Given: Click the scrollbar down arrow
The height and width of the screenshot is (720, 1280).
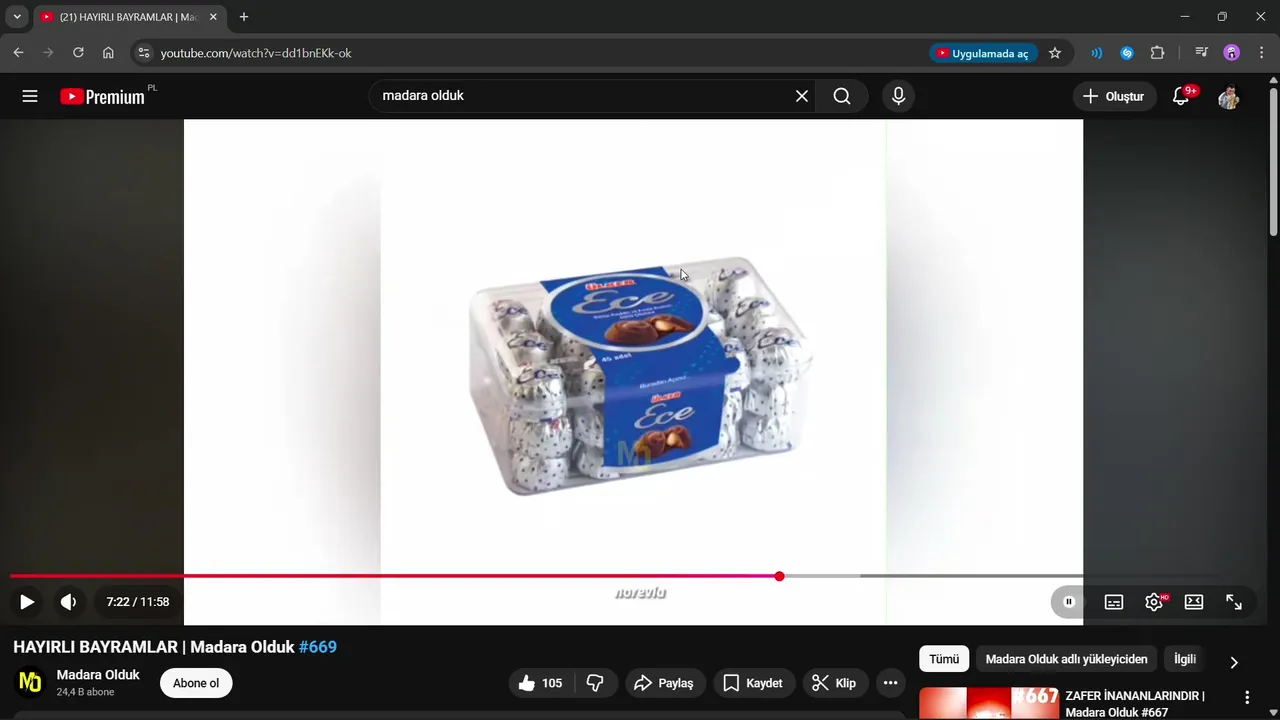Looking at the screenshot, I should (x=1273, y=713).
